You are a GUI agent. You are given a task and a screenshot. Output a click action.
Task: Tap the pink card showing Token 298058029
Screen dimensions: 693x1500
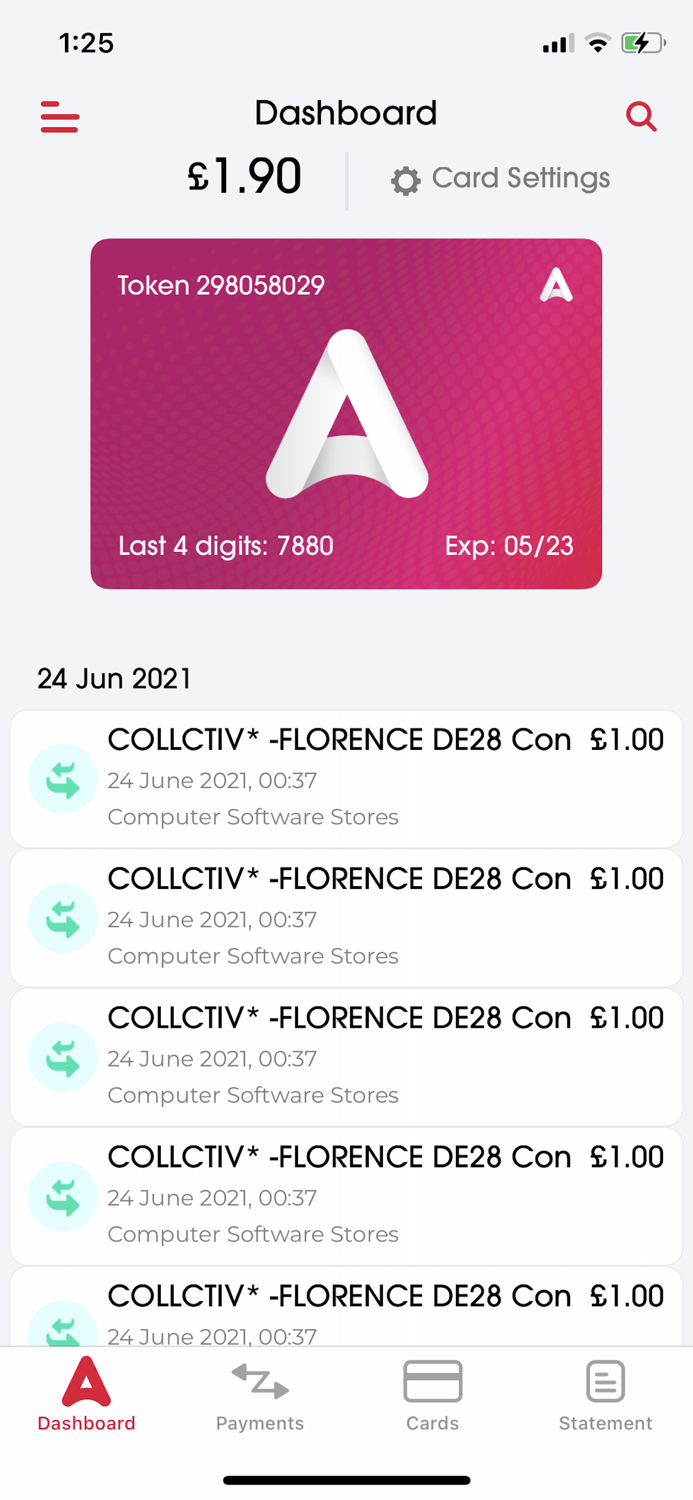pyautogui.click(x=346, y=414)
